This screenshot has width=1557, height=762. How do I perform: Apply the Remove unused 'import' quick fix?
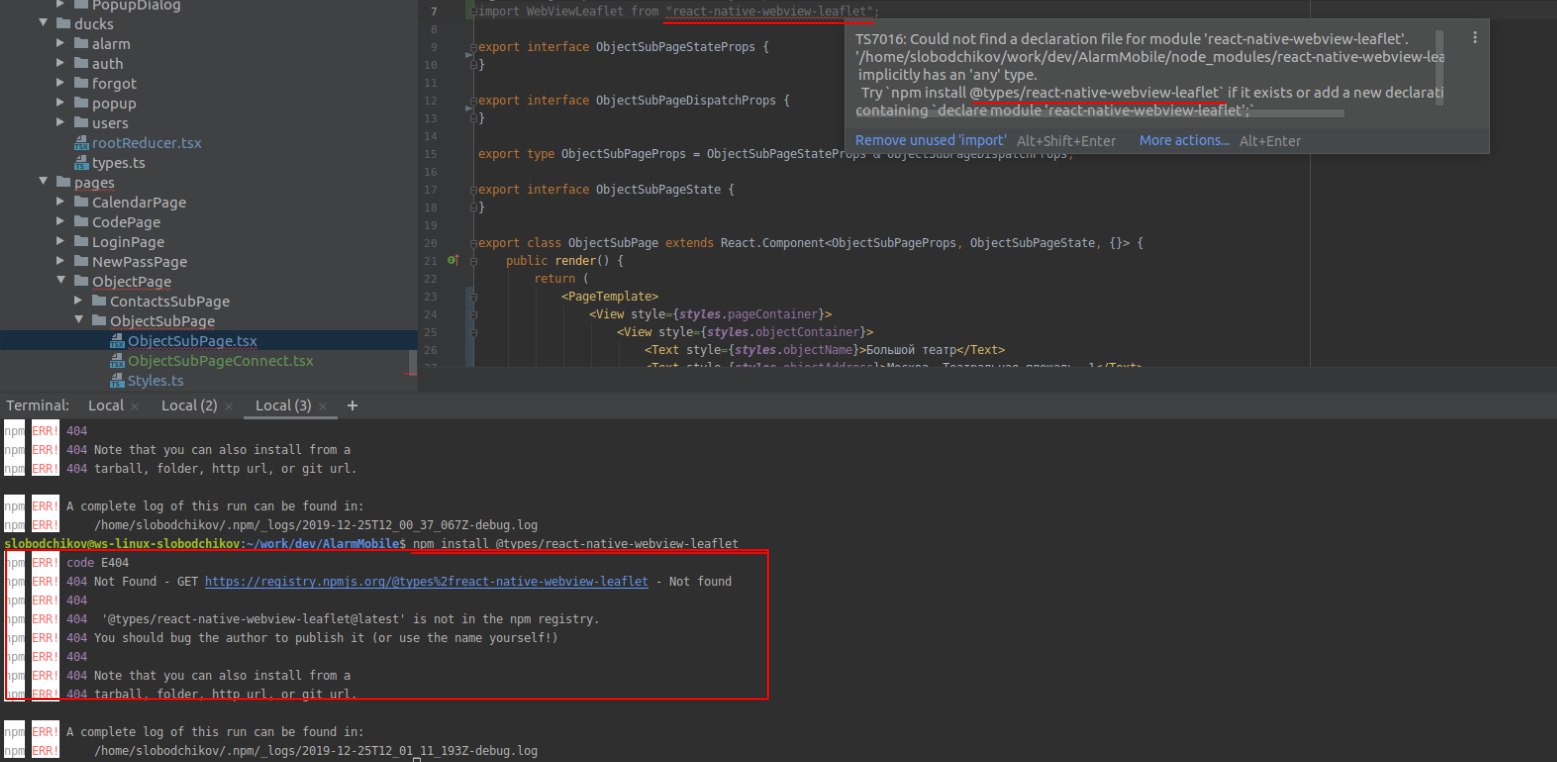click(x=930, y=141)
